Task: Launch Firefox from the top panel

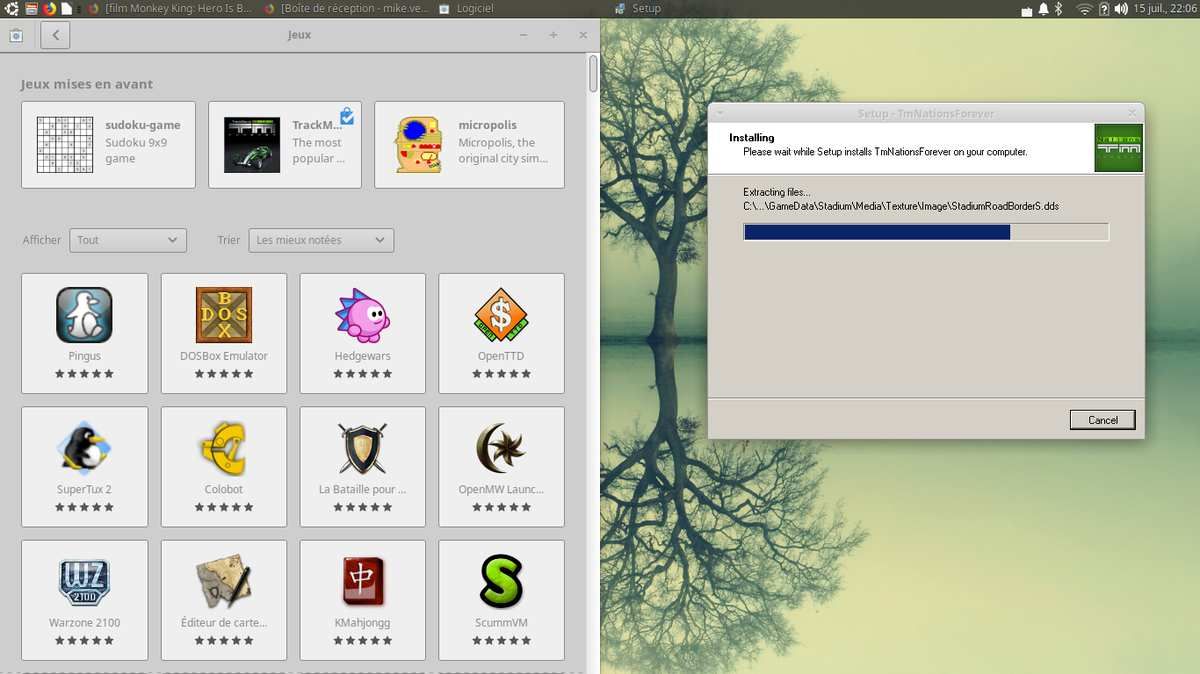Action: (x=50, y=8)
